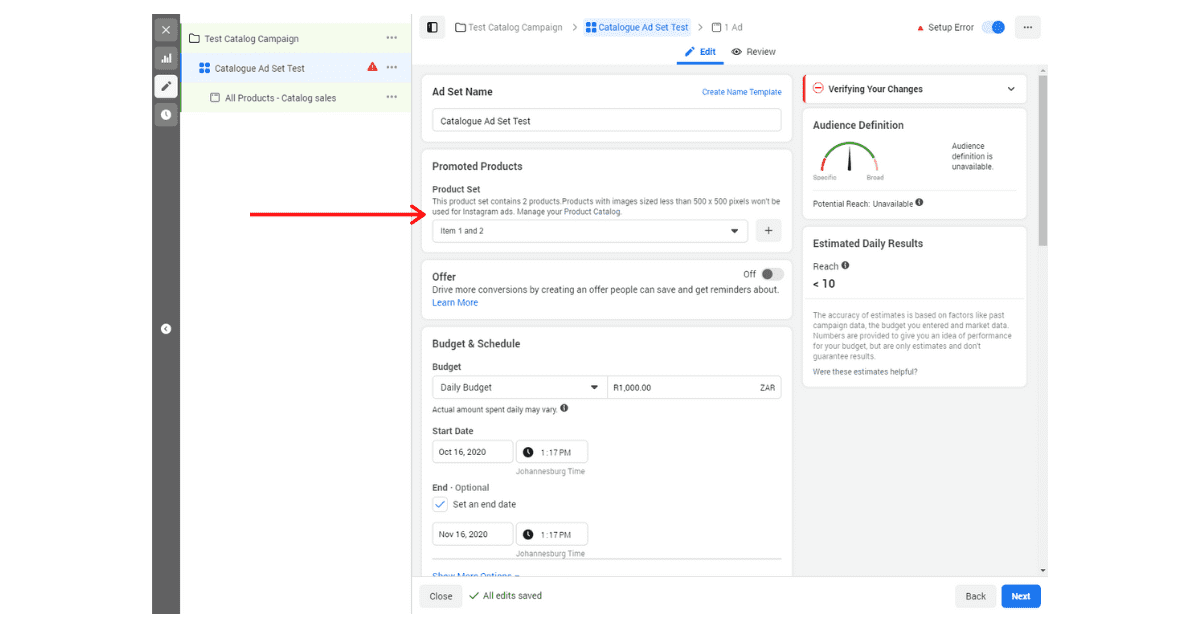
Task: Click Create Name Template link
Action: [742, 92]
